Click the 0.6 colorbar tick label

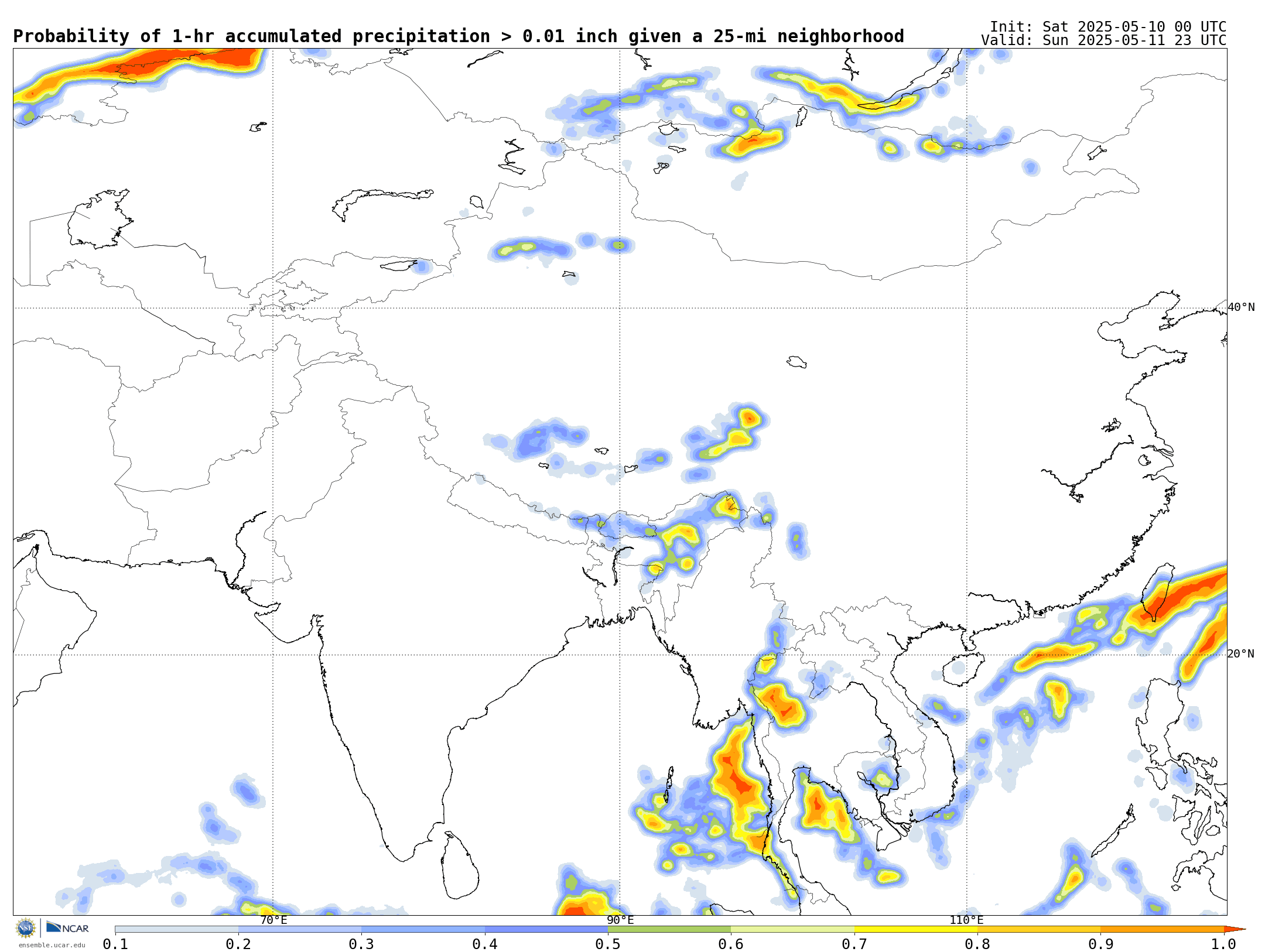(731, 944)
